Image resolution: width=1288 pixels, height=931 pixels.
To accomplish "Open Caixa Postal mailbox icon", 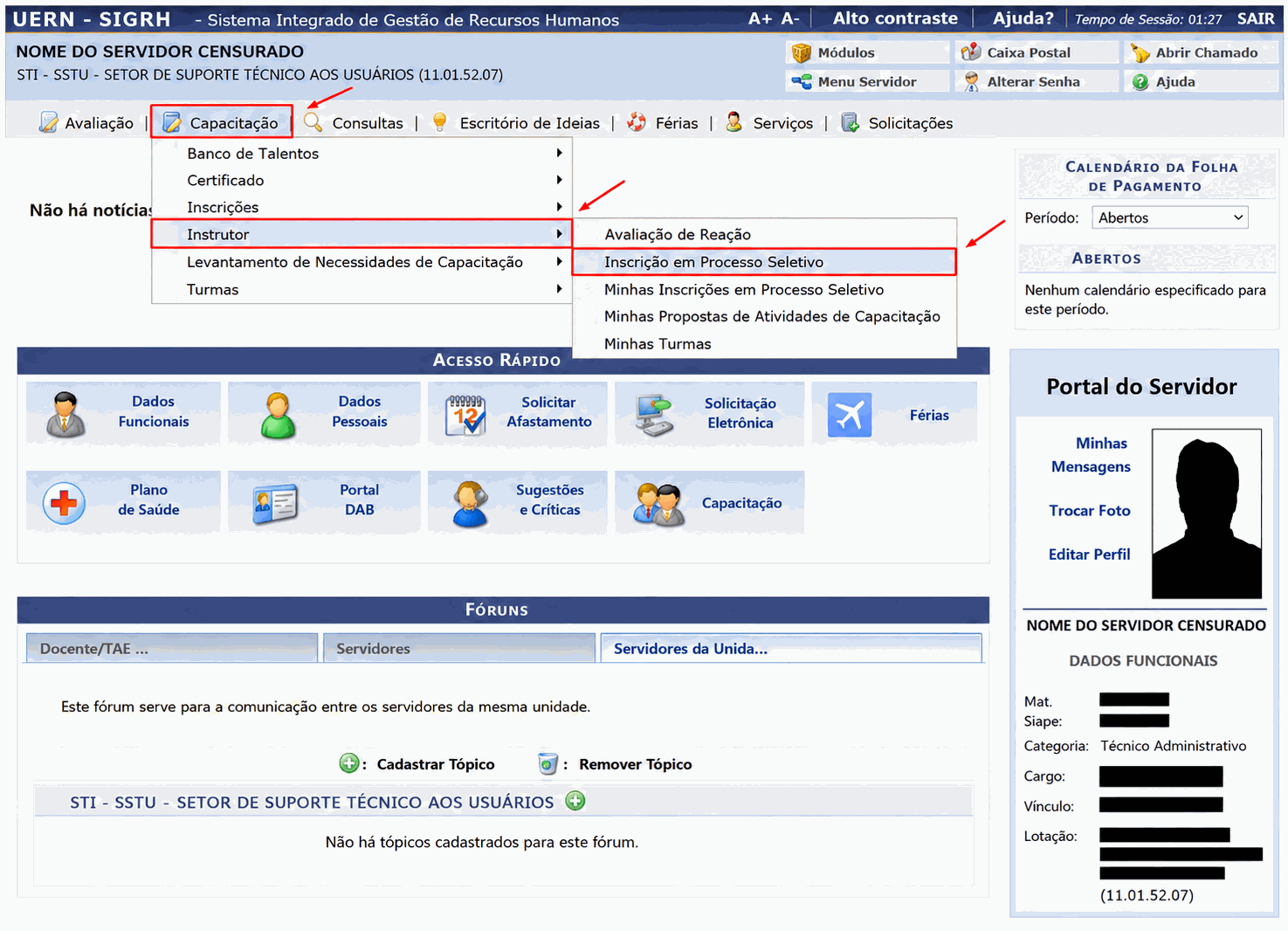I will [x=970, y=52].
